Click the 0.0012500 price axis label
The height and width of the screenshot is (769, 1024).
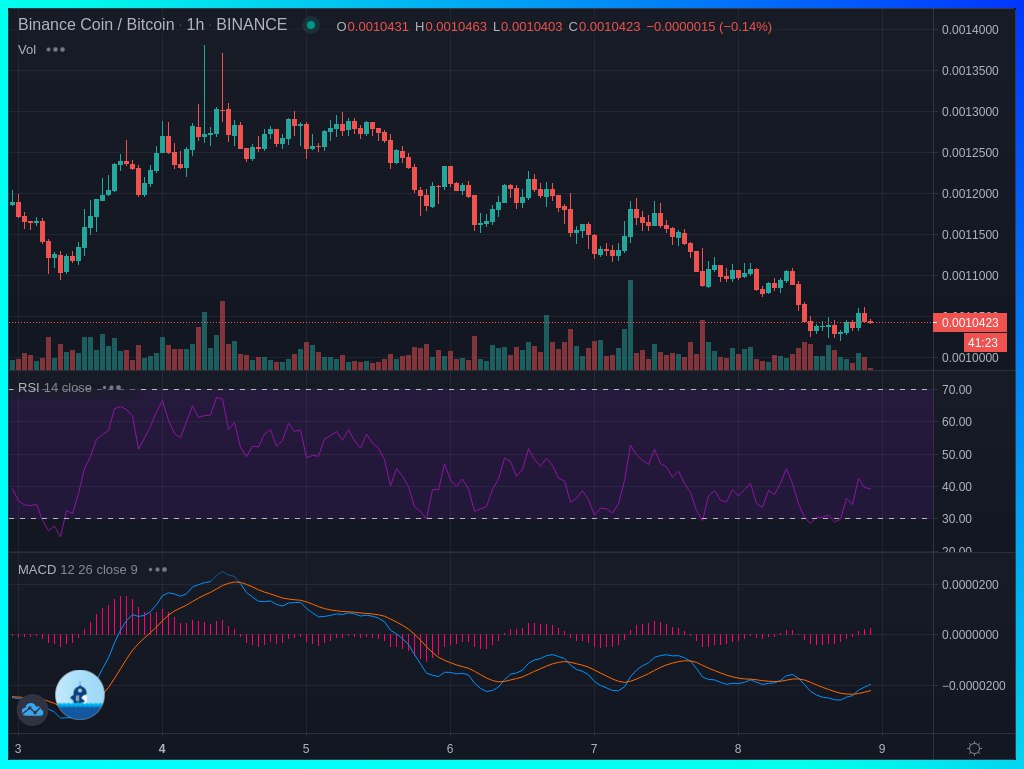coord(970,153)
